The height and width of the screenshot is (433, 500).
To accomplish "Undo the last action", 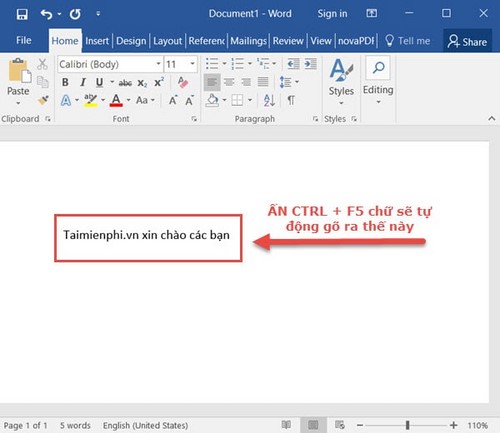I will 46,14.
